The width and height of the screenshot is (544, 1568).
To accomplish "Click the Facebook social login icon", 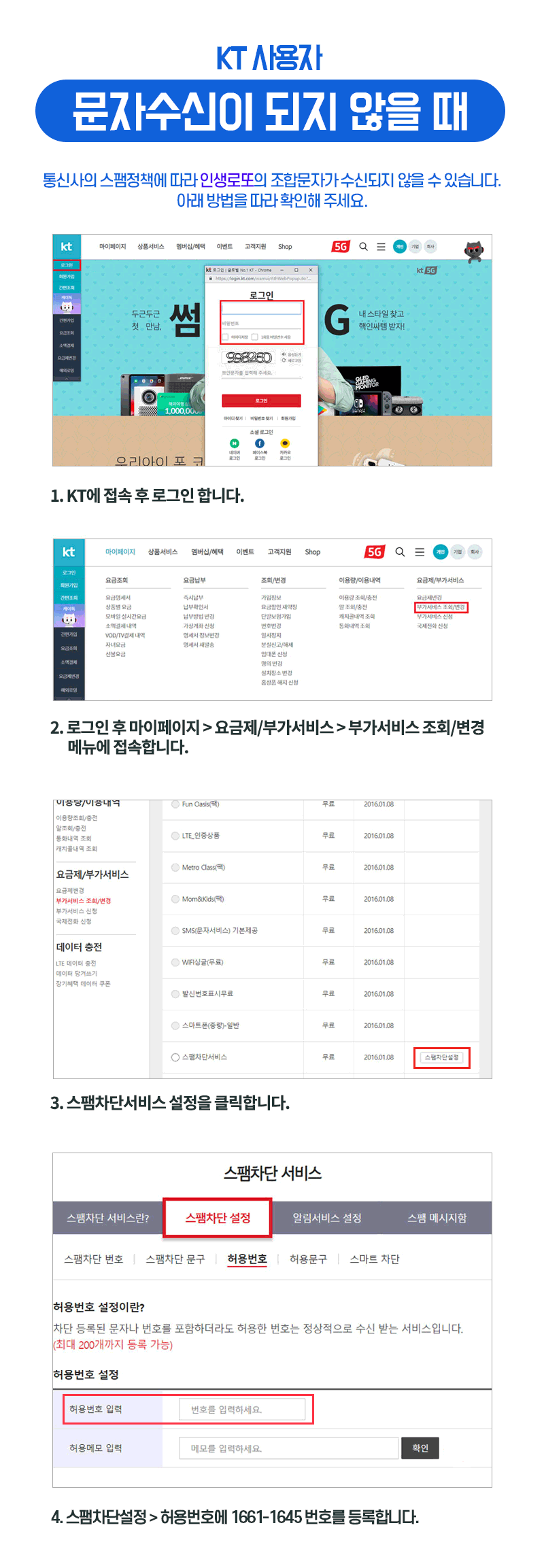I will [260, 443].
